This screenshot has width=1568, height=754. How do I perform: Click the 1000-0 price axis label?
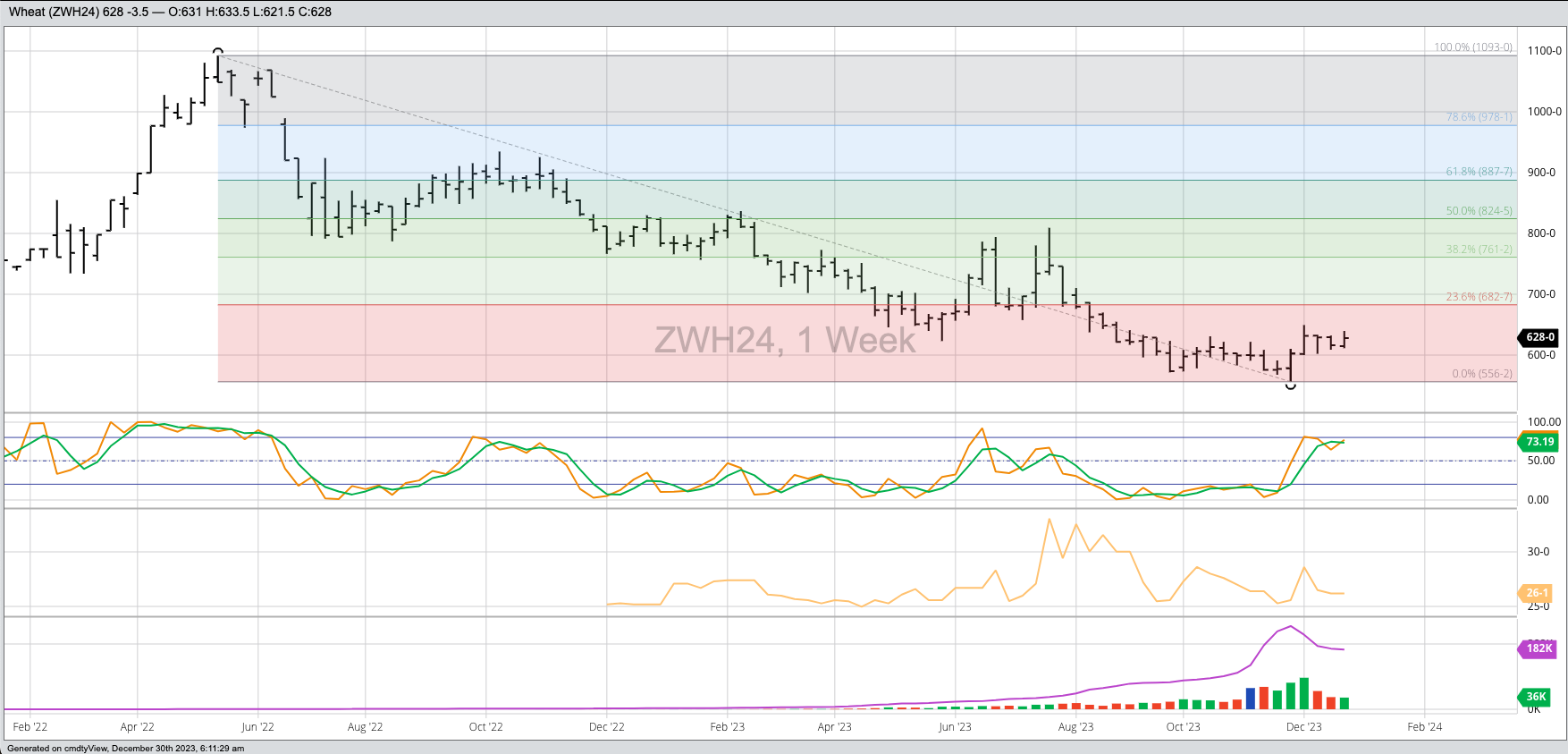pos(1544,112)
